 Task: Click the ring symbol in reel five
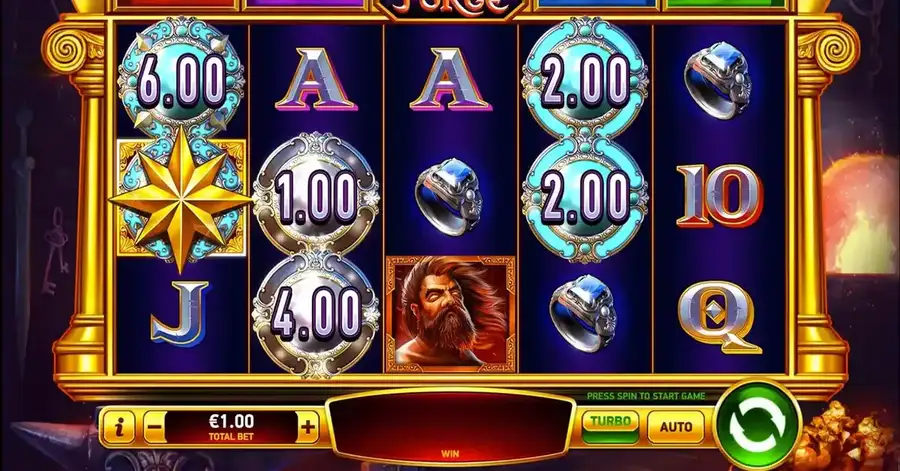(719, 79)
